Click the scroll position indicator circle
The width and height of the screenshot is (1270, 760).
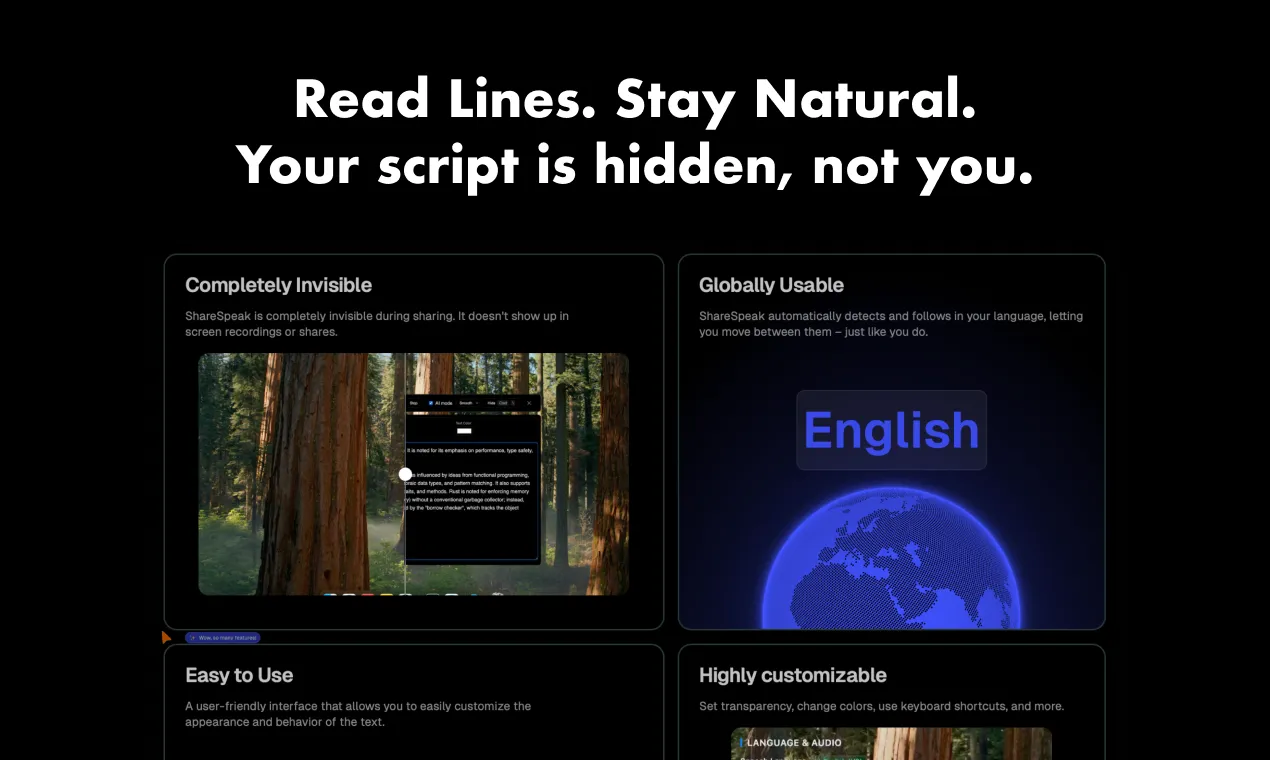(x=406, y=473)
